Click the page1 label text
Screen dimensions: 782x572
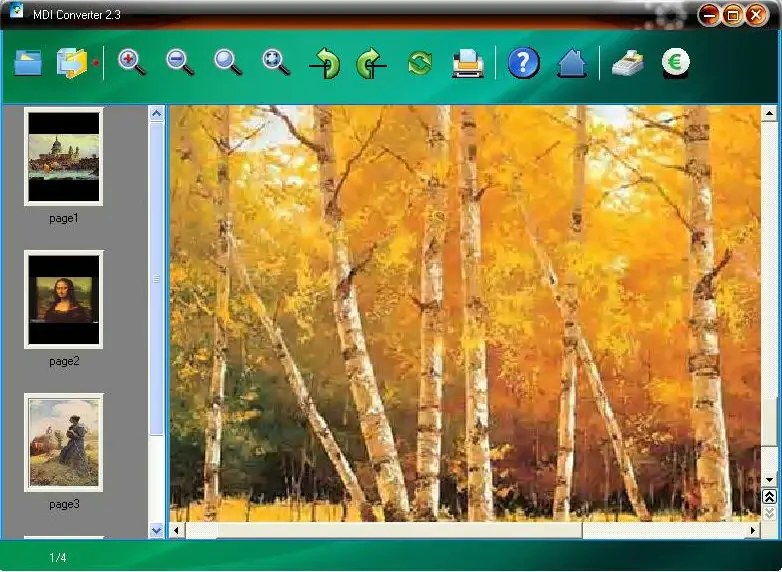point(64,218)
